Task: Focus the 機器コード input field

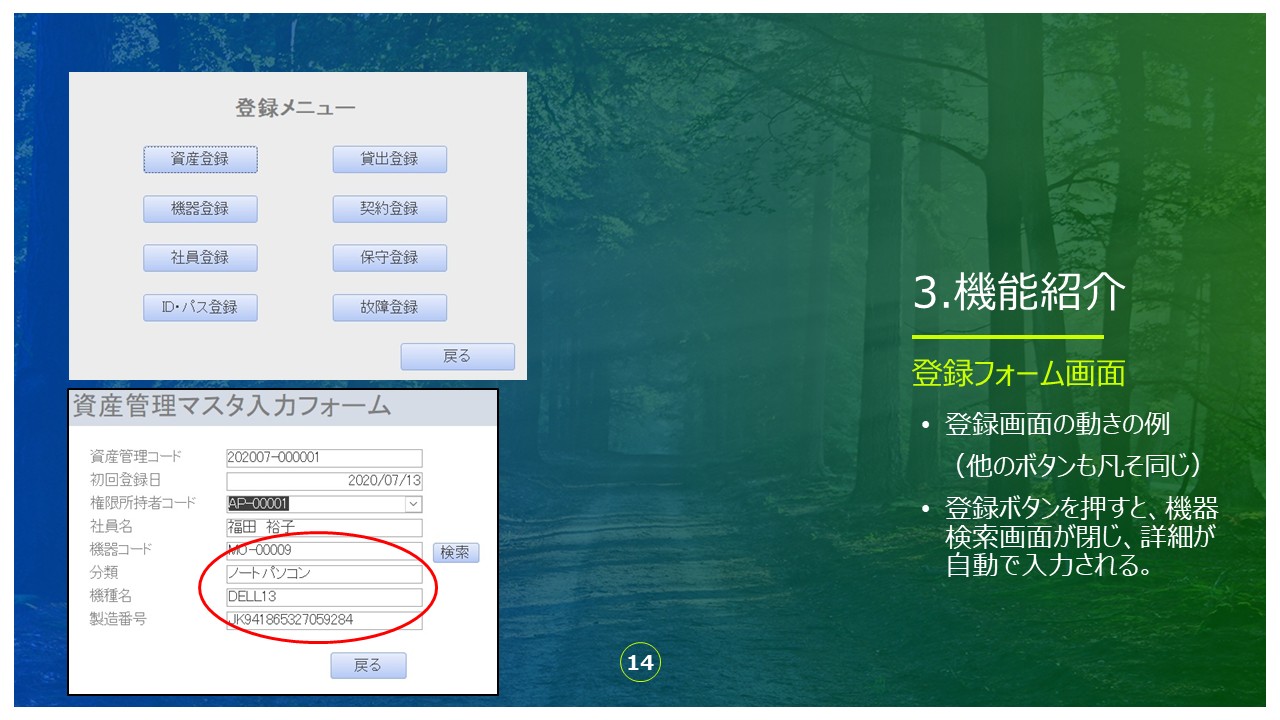Action: [x=324, y=550]
